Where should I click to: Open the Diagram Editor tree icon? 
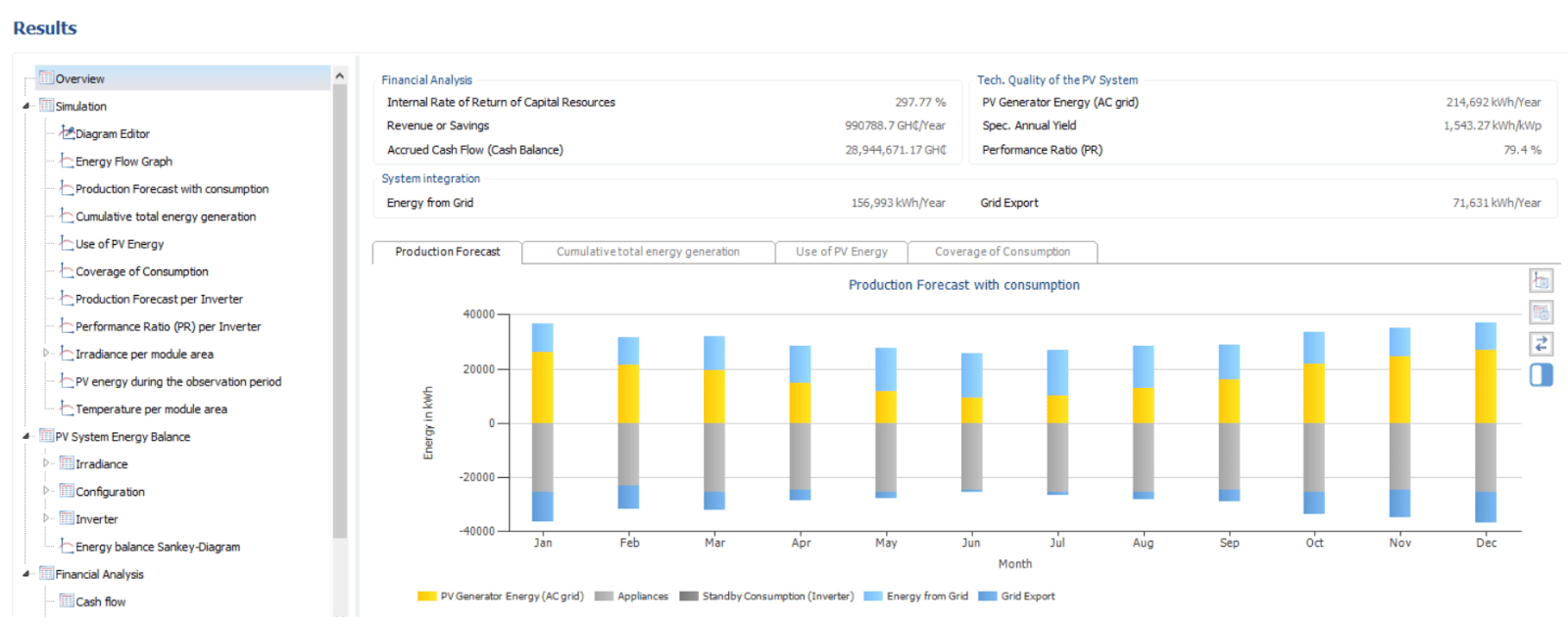[67, 133]
